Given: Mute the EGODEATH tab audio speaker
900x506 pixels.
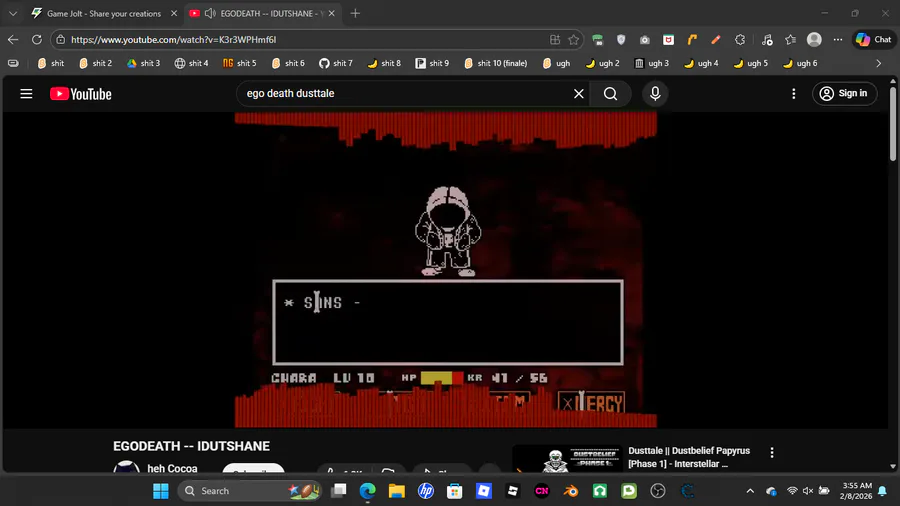Looking at the screenshot, I should click(210, 13).
